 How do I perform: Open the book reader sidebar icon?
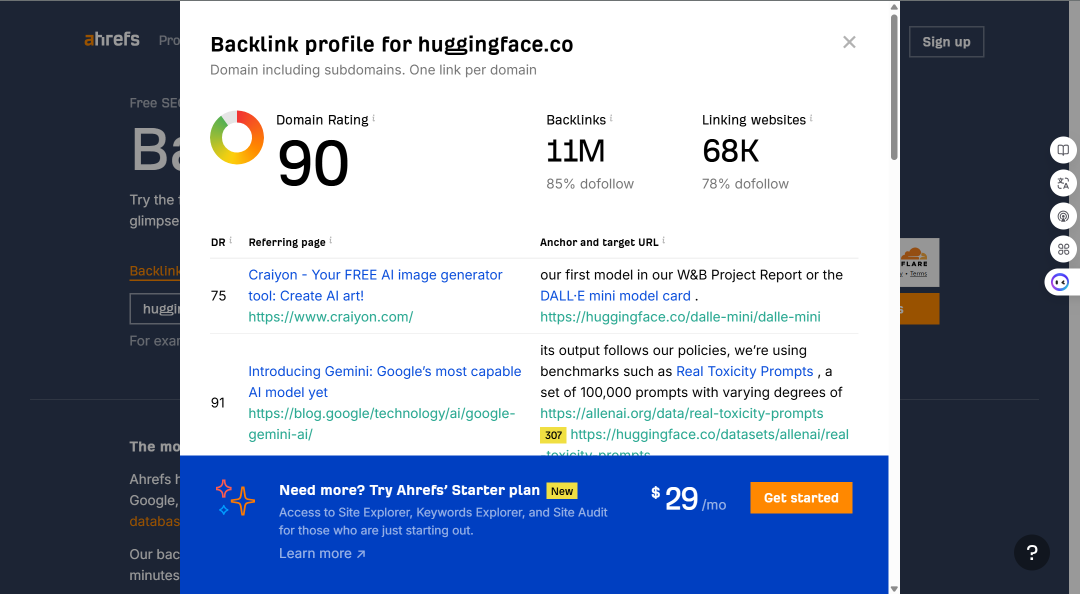1063,150
